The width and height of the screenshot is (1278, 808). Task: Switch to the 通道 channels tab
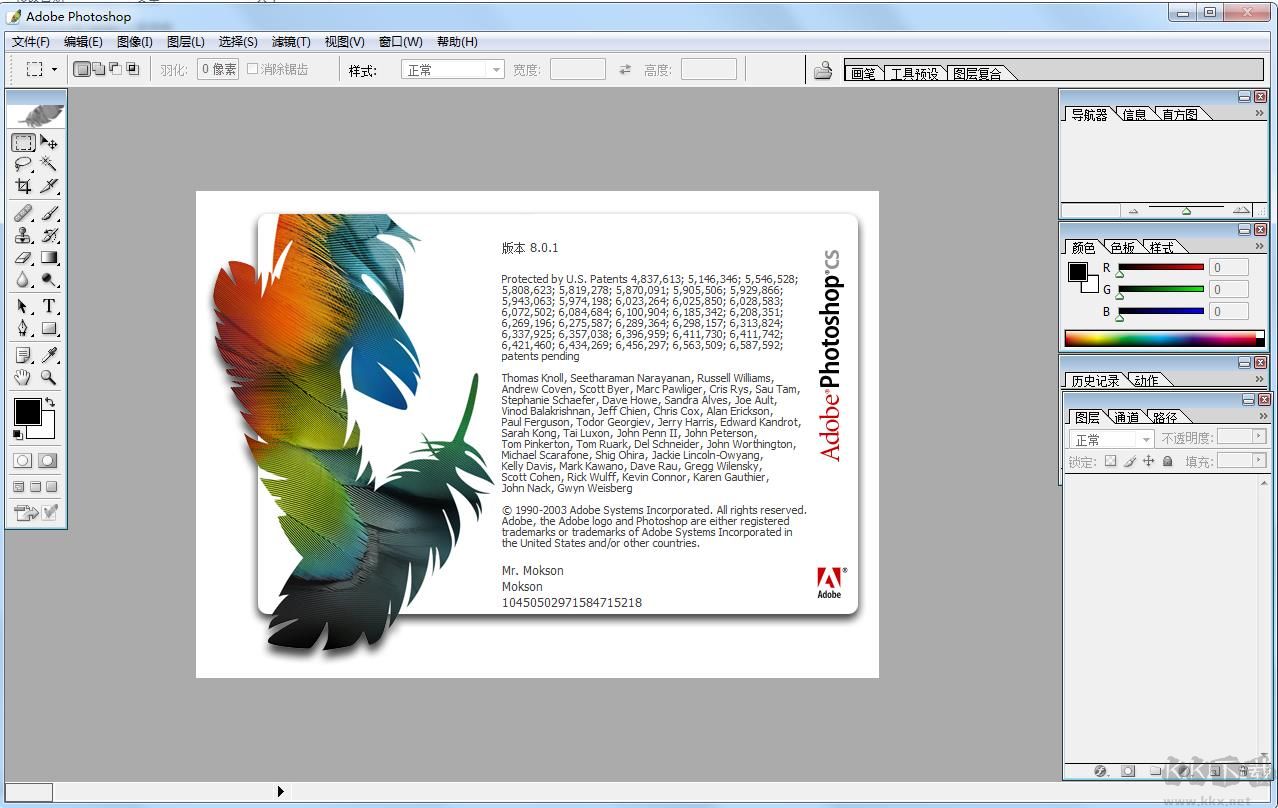1126,417
